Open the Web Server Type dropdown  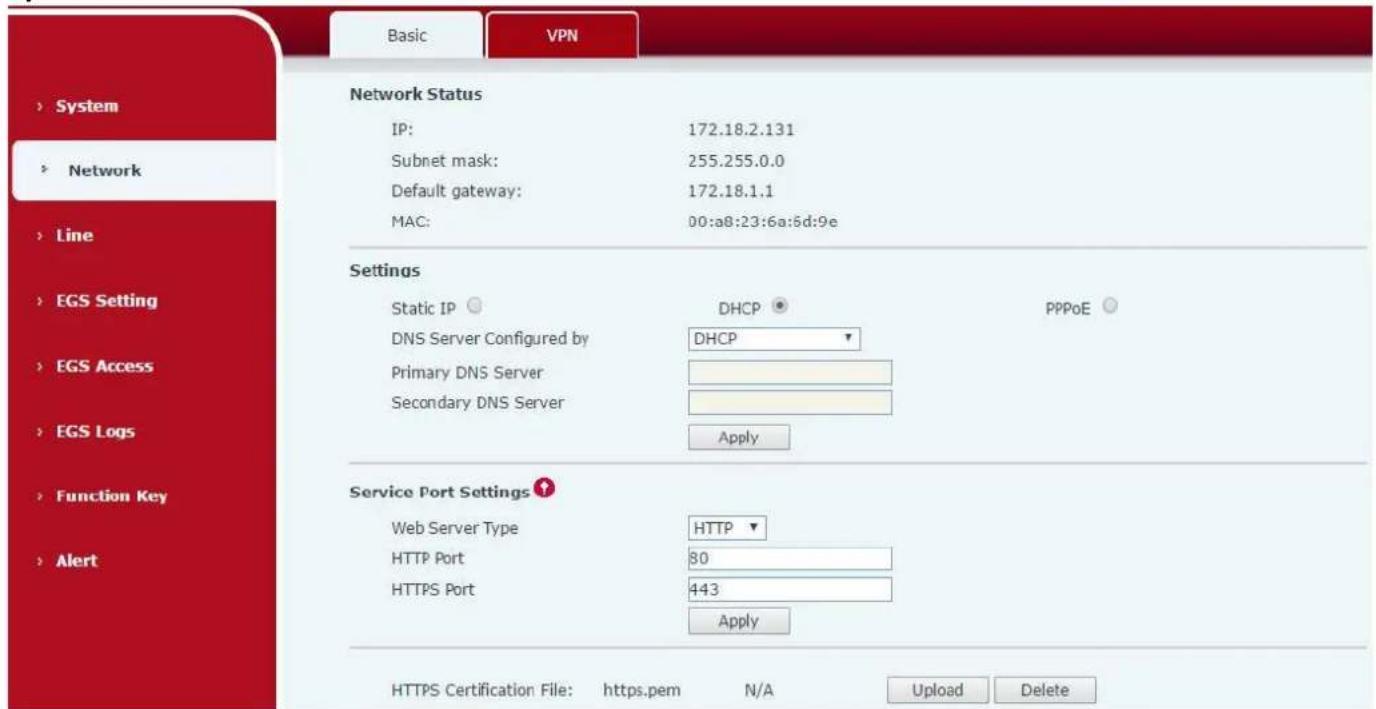coord(727,528)
